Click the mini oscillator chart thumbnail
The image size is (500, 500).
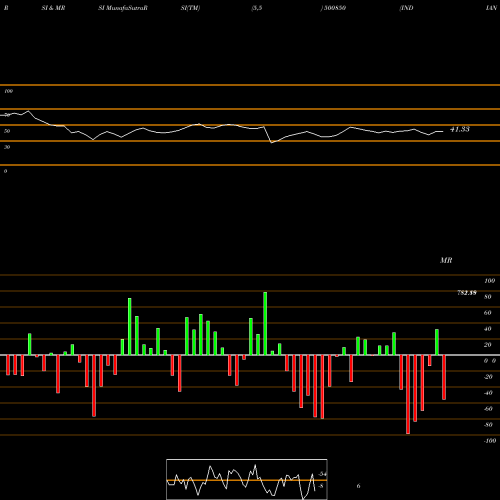pos(247,479)
